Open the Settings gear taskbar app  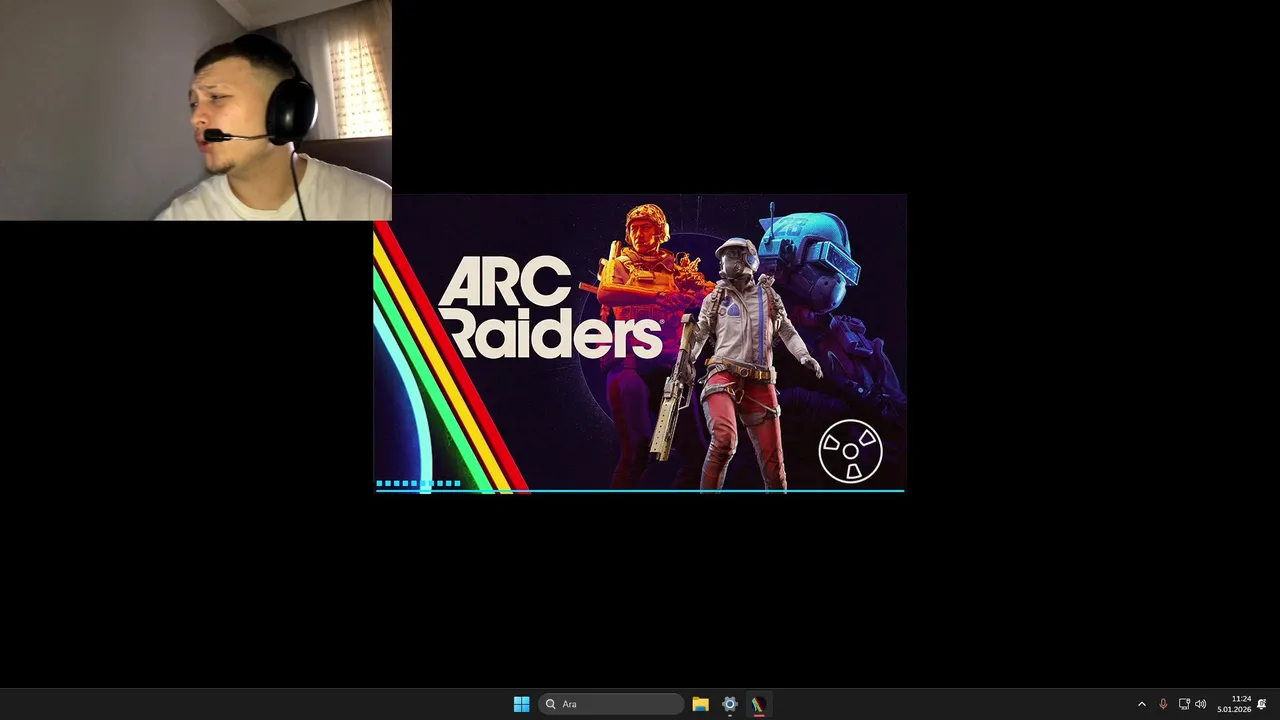729,704
